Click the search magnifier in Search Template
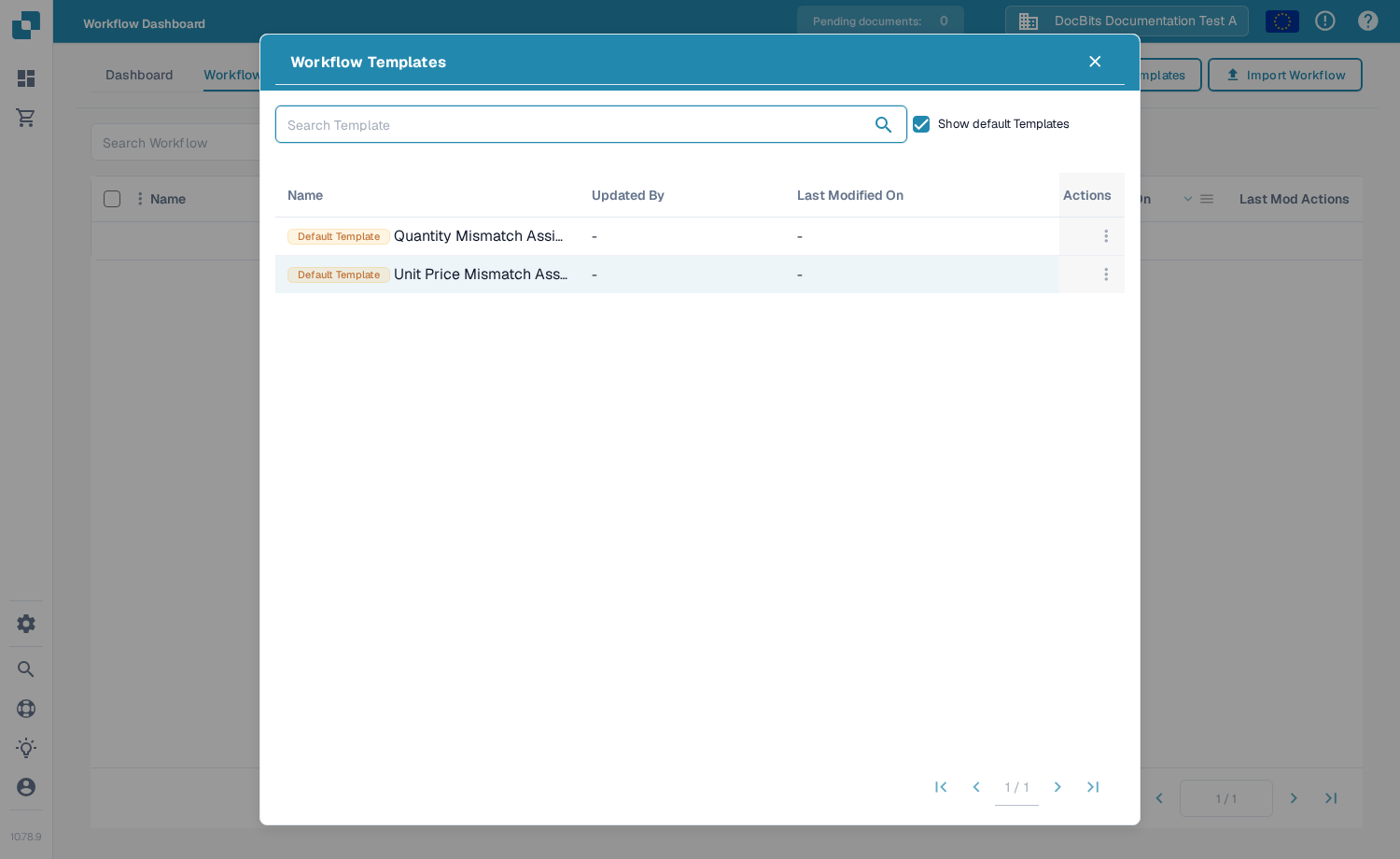This screenshot has width=1400, height=859. click(883, 124)
